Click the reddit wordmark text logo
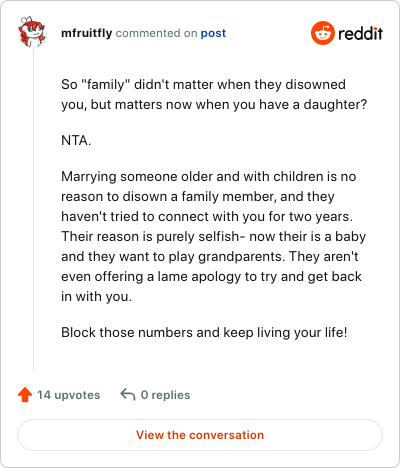400x468 pixels. (x=360, y=33)
